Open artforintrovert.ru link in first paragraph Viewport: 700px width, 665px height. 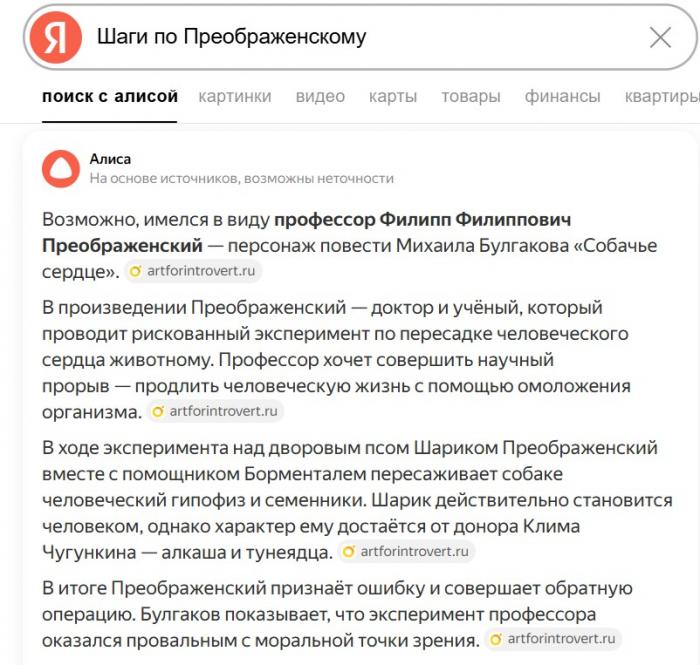[x=201, y=271]
